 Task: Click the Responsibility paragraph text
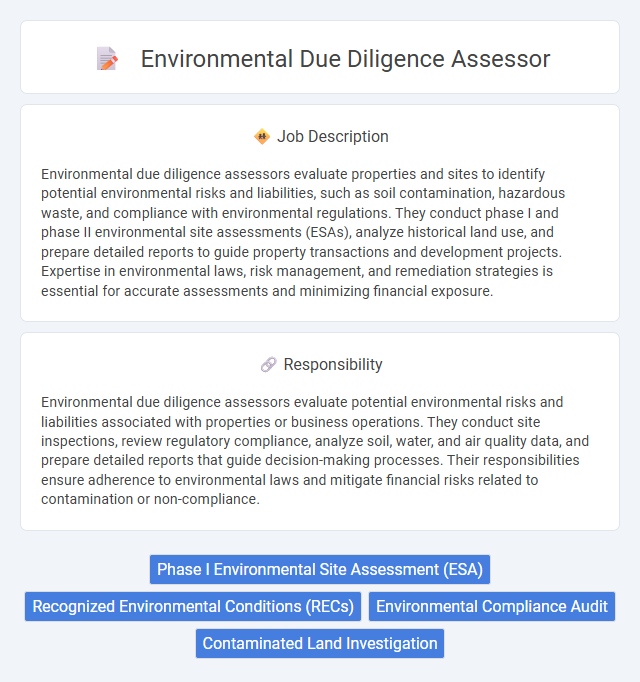315,450
